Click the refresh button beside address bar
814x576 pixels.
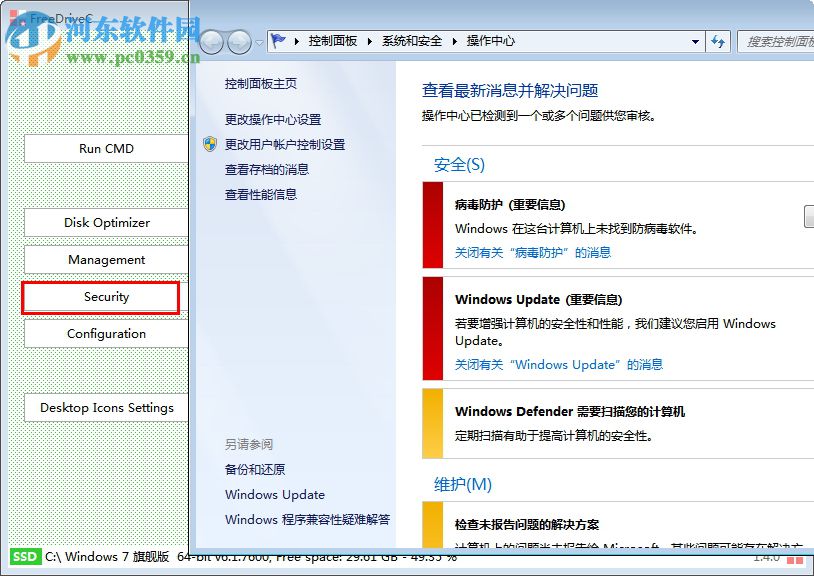[718, 42]
